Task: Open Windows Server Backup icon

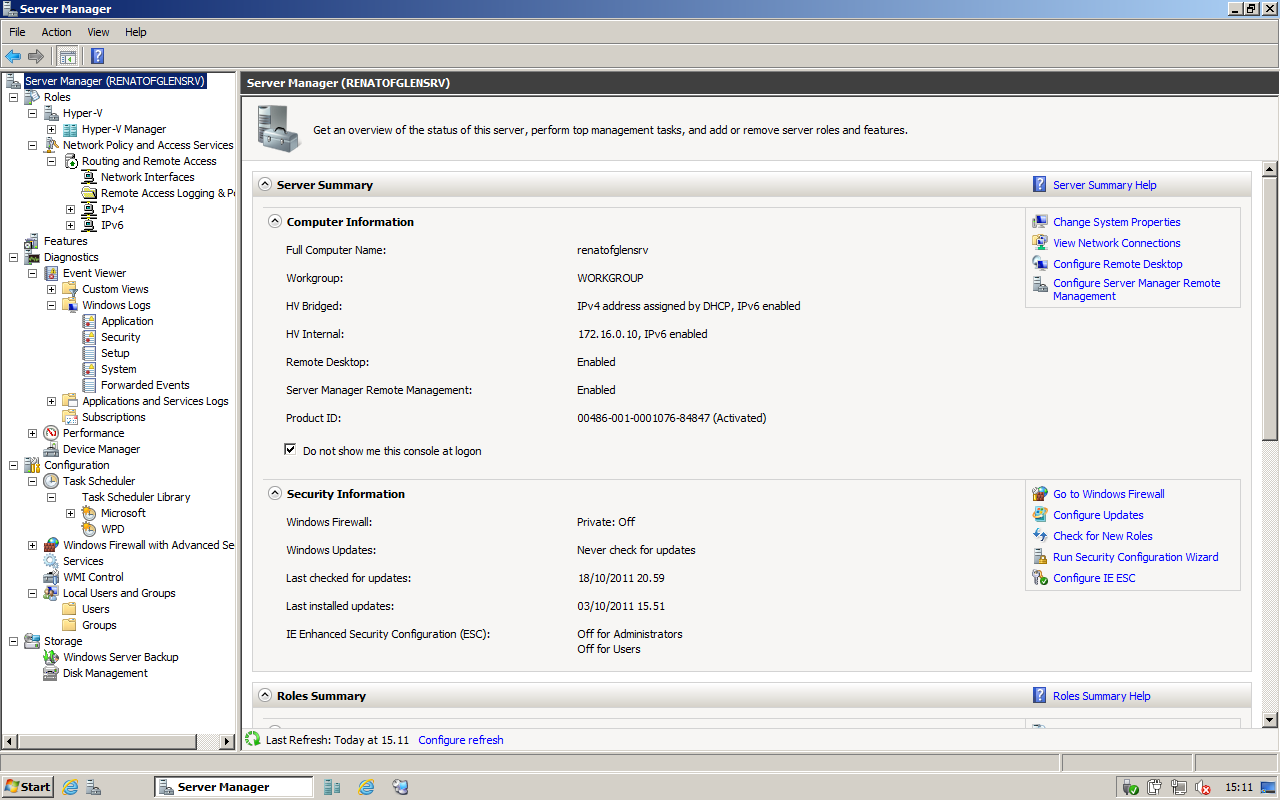Action: click(x=51, y=657)
